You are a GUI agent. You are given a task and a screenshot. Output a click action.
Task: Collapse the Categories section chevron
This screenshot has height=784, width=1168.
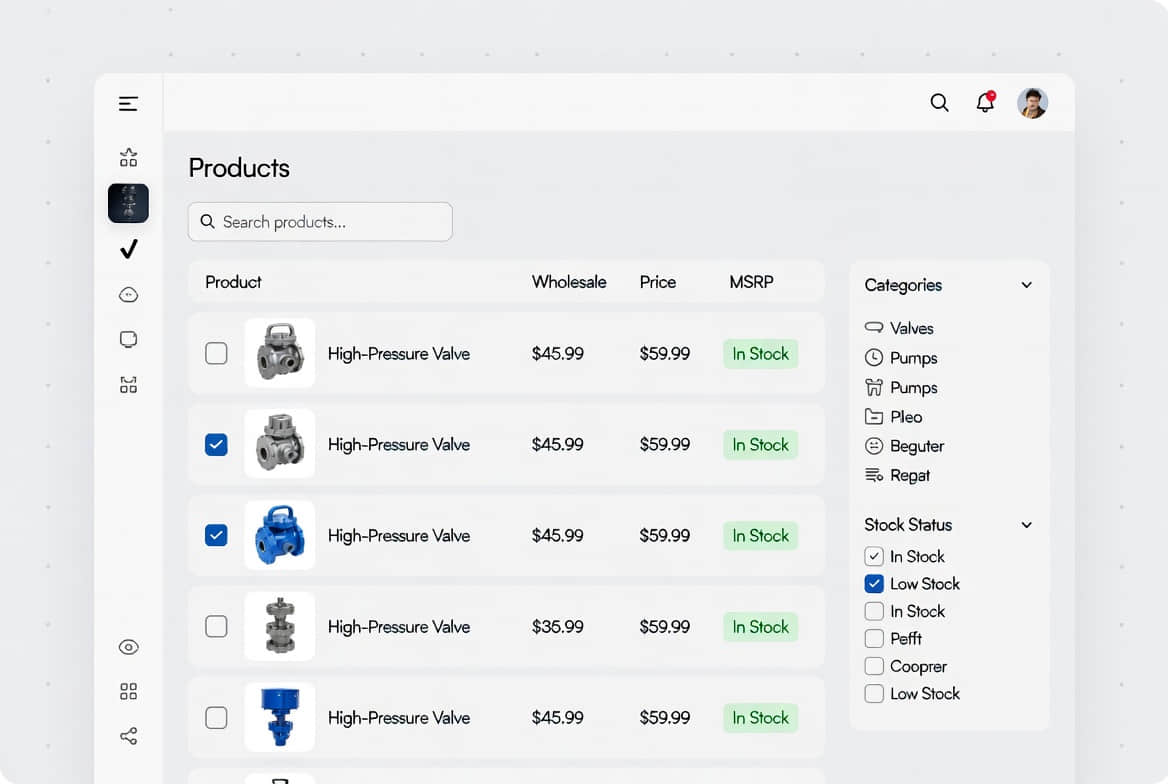pyautogui.click(x=1026, y=285)
